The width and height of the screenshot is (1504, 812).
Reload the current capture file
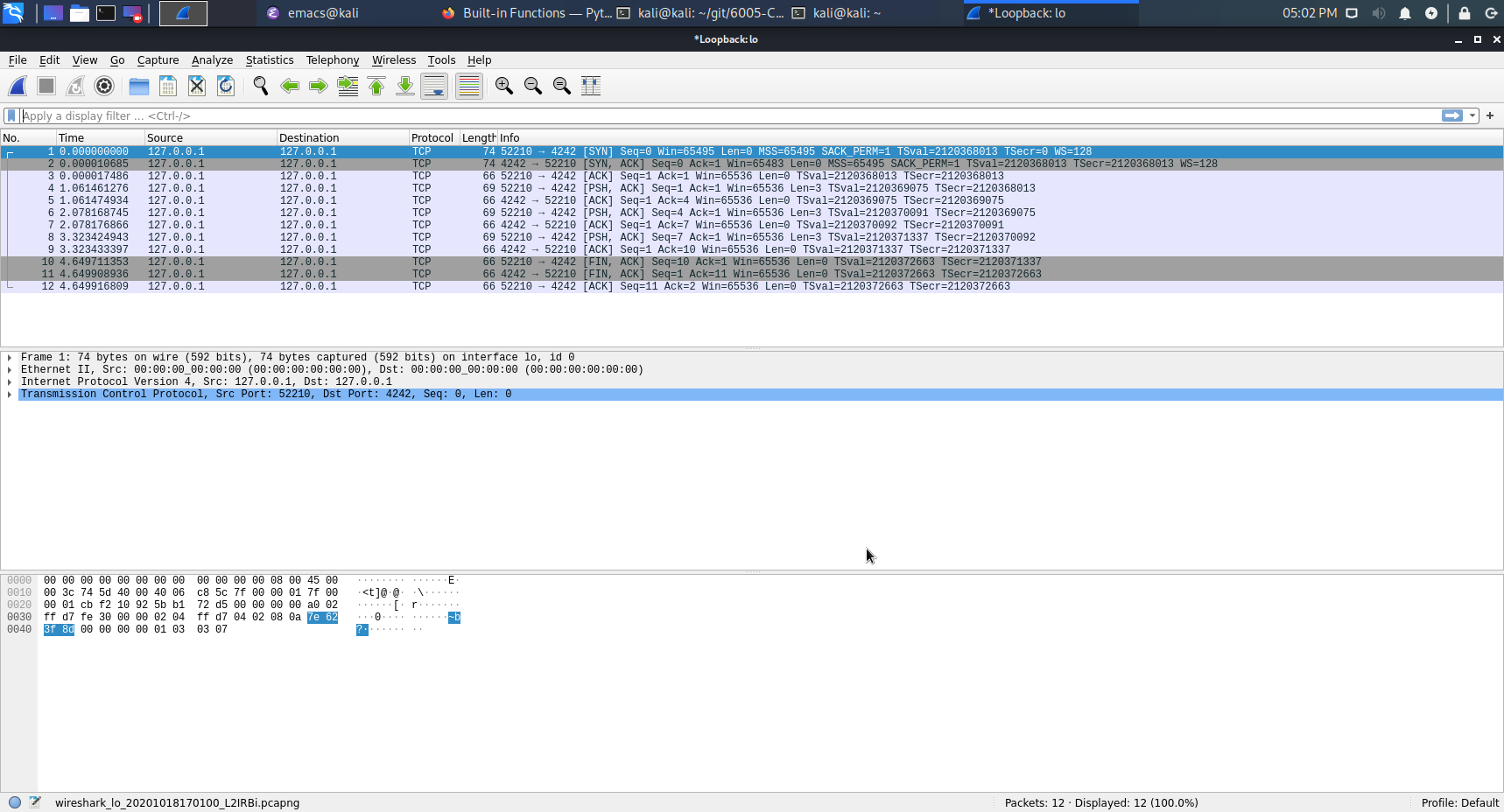pyautogui.click(x=226, y=86)
